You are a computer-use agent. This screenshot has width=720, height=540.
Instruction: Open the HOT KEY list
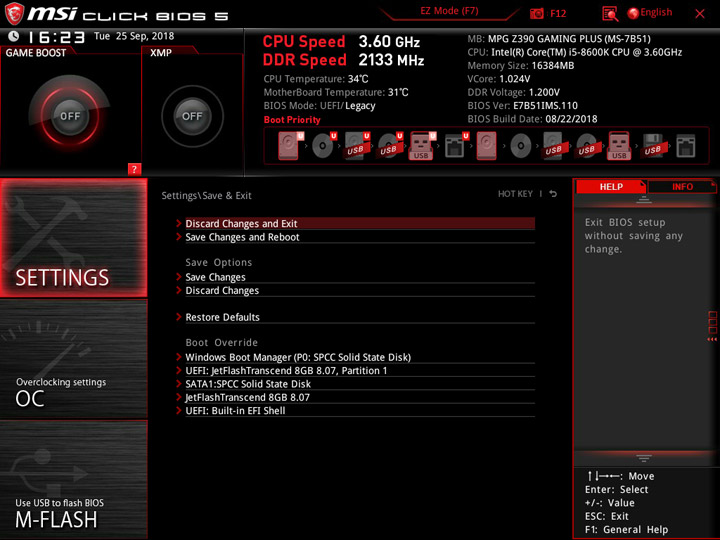(x=515, y=194)
